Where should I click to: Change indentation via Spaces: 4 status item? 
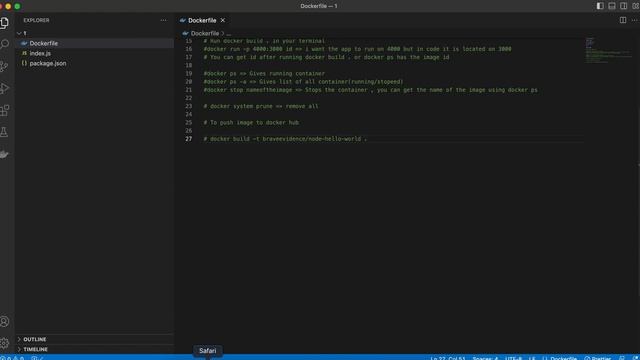485,358
